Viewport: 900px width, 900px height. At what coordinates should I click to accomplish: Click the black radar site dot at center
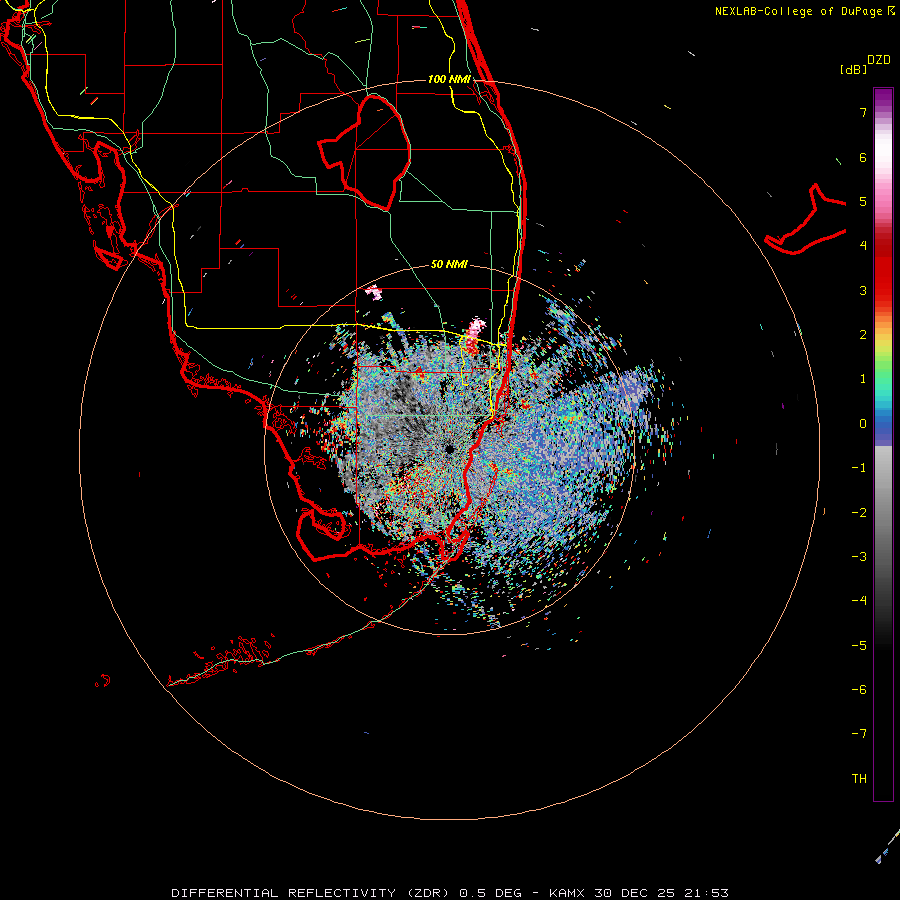[x=449, y=449]
